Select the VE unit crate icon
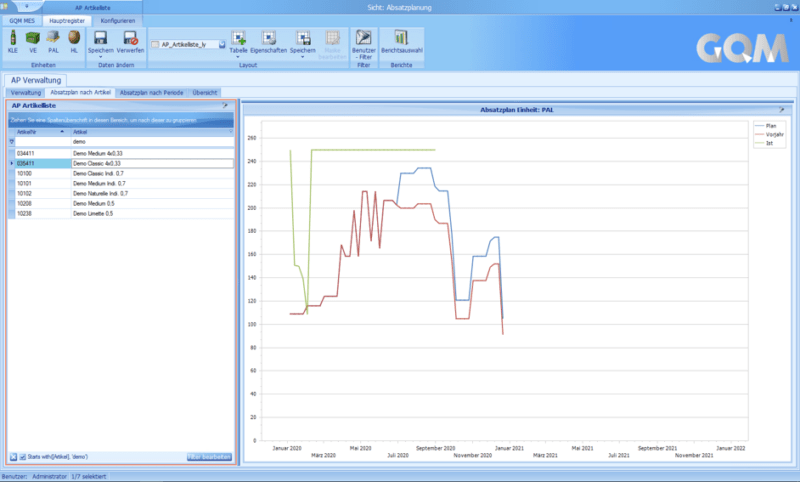This screenshot has width=800, height=482. 33,38
